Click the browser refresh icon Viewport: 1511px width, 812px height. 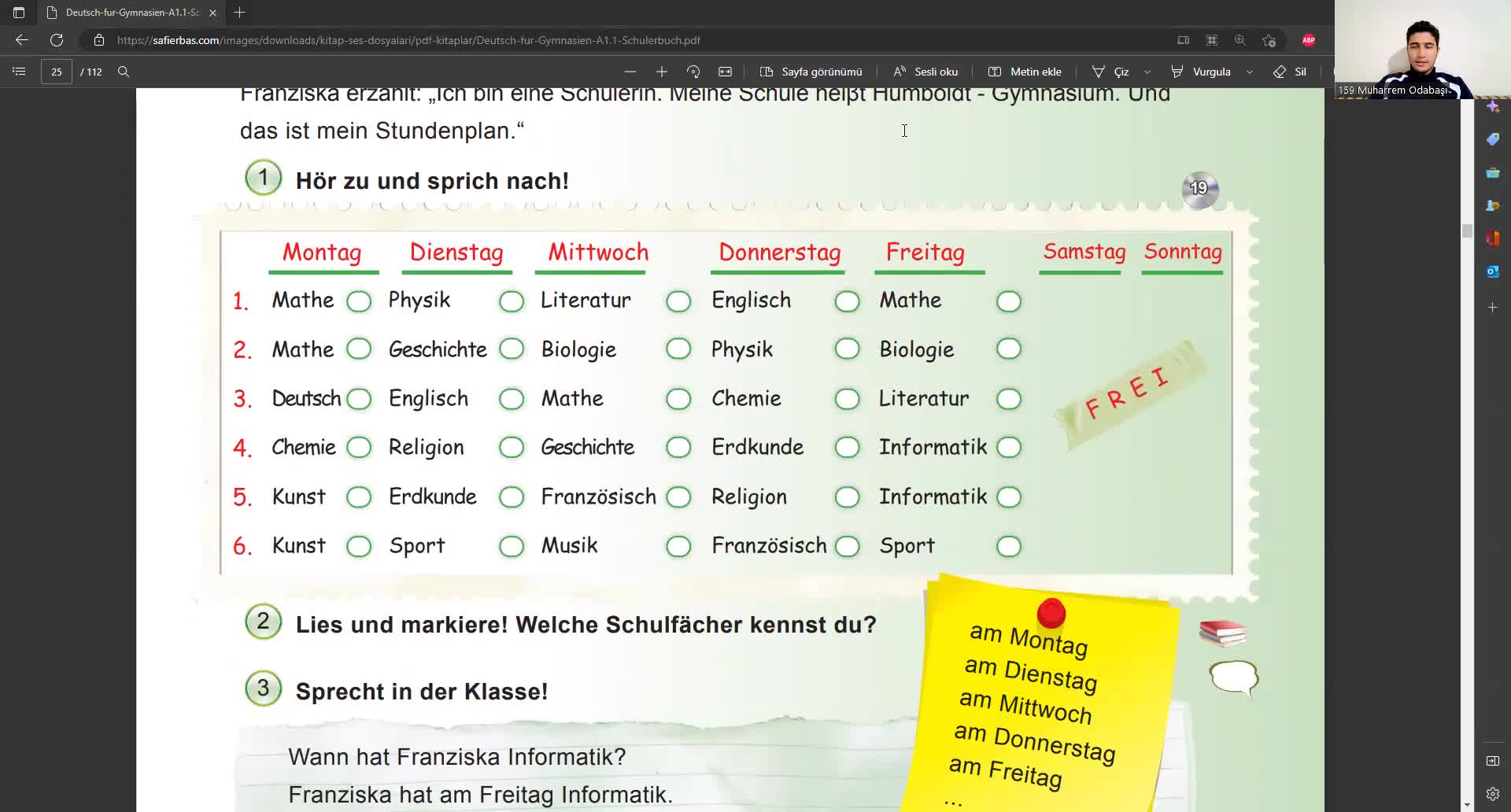(57, 40)
